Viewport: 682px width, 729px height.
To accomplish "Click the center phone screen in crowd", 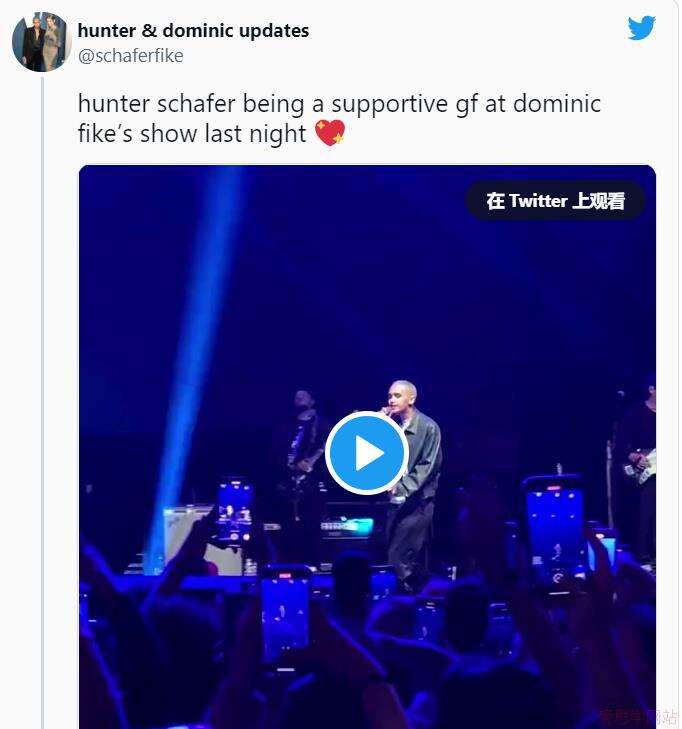I will click(x=286, y=612).
